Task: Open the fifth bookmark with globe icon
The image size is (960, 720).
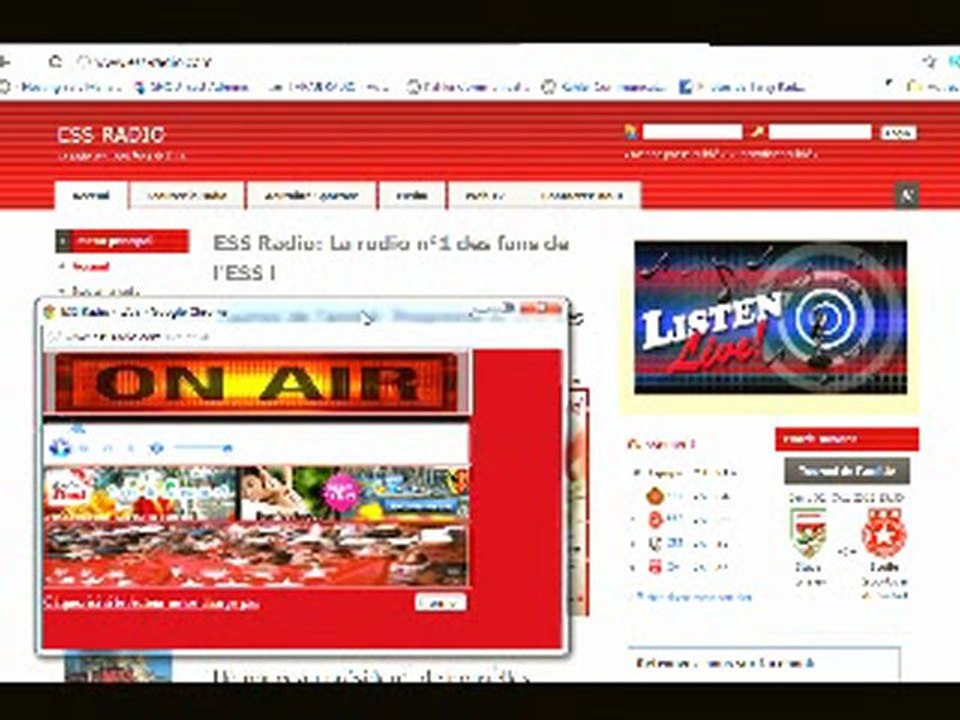Action: (604, 88)
